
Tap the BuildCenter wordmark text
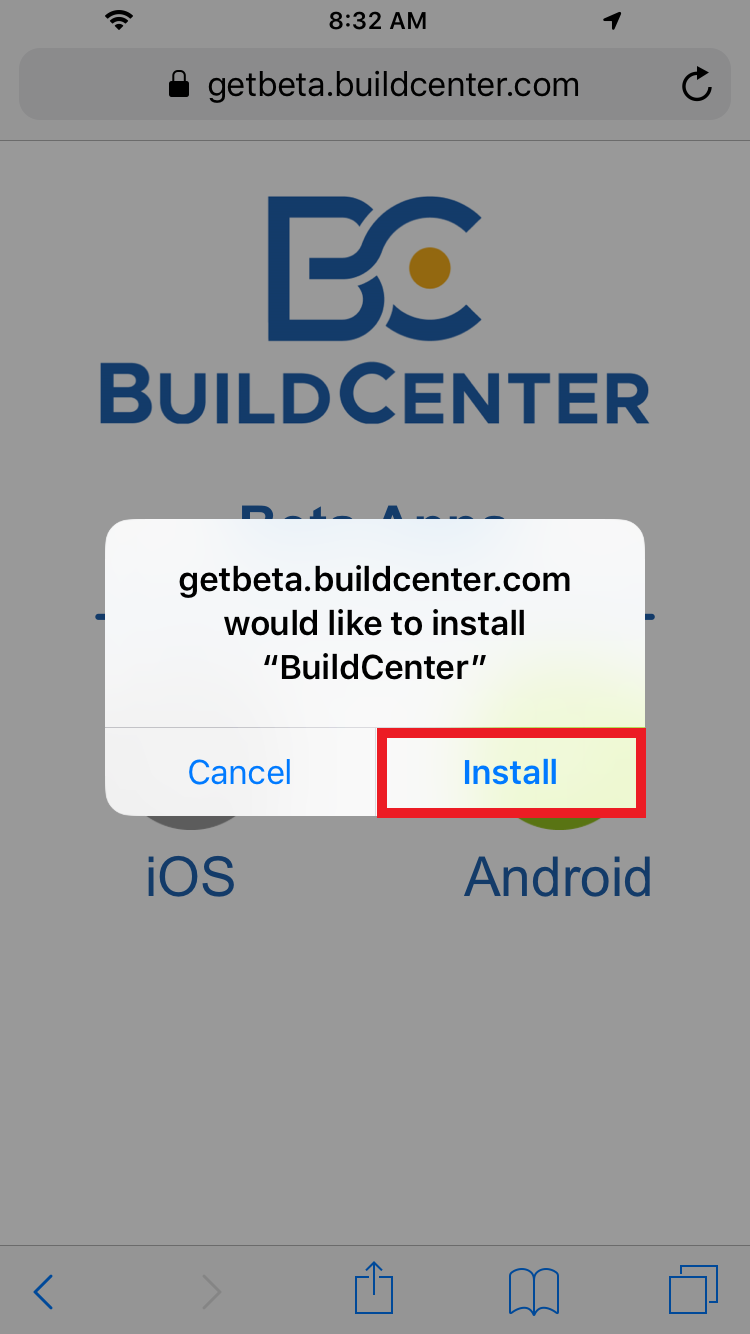click(374, 396)
